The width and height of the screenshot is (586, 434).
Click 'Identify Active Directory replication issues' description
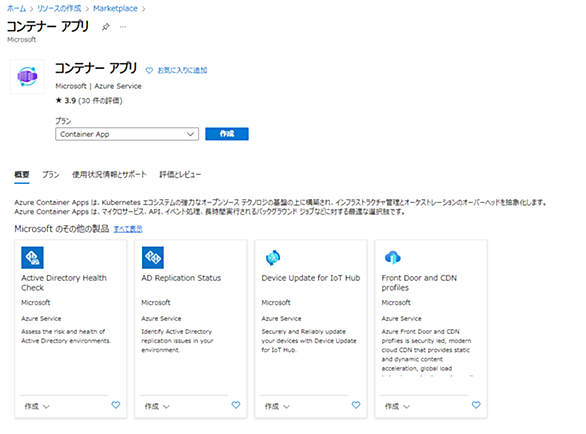pyautogui.click(x=177, y=341)
